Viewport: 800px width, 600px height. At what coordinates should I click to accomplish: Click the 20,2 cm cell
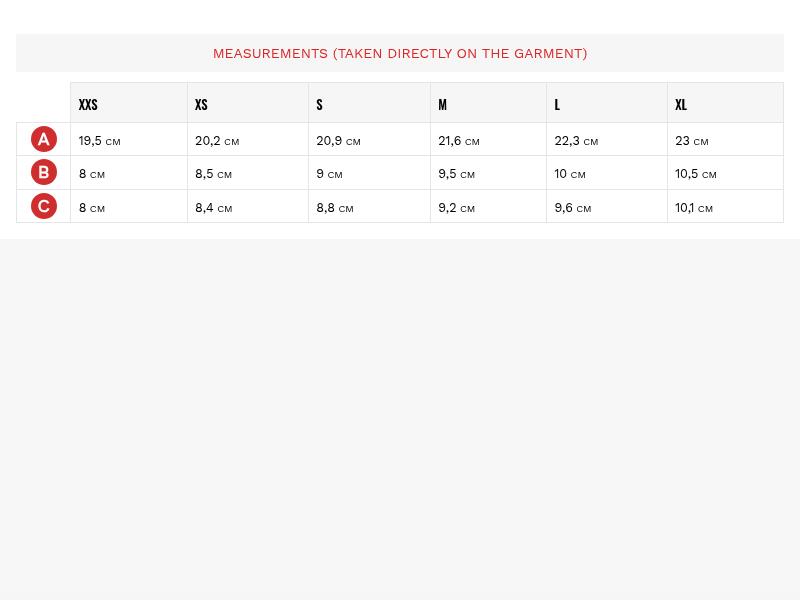coord(217,140)
